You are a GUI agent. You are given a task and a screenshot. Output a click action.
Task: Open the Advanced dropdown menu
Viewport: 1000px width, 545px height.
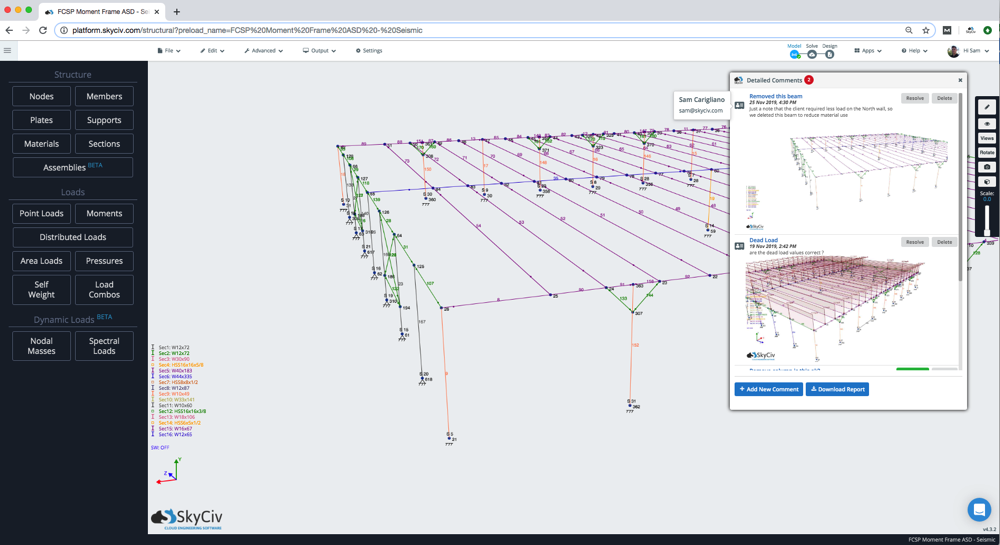tap(264, 50)
